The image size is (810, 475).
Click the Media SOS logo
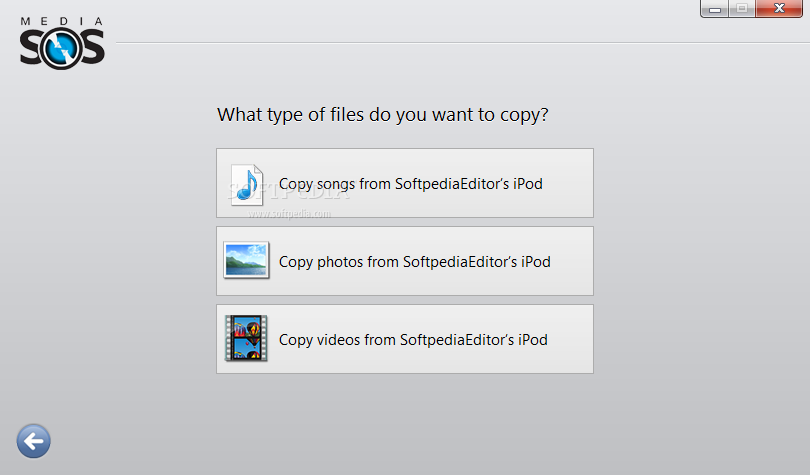[62, 43]
